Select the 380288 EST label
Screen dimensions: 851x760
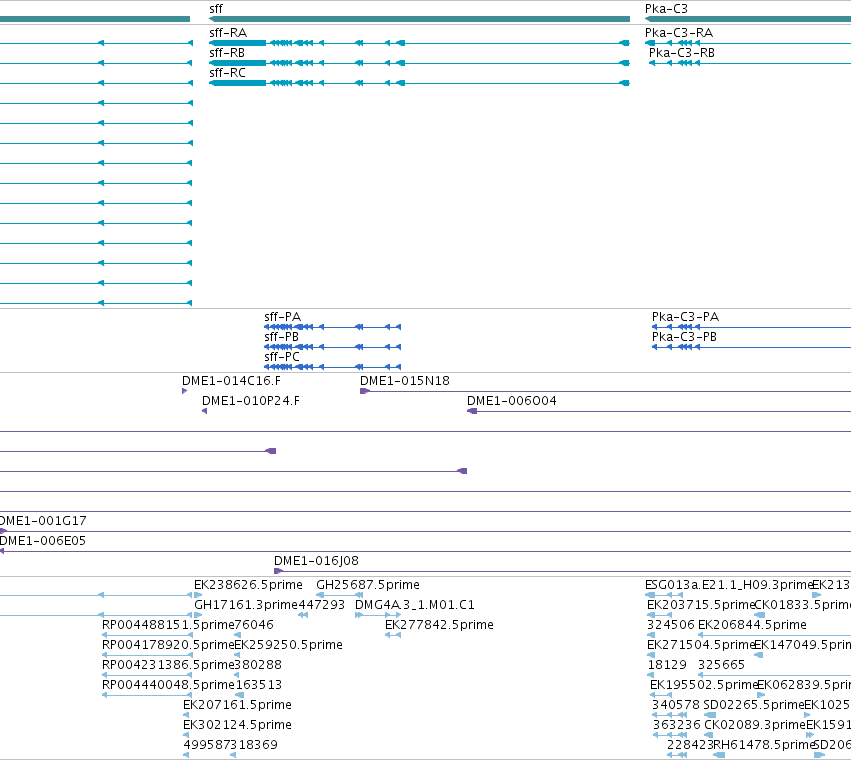click(258, 666)
